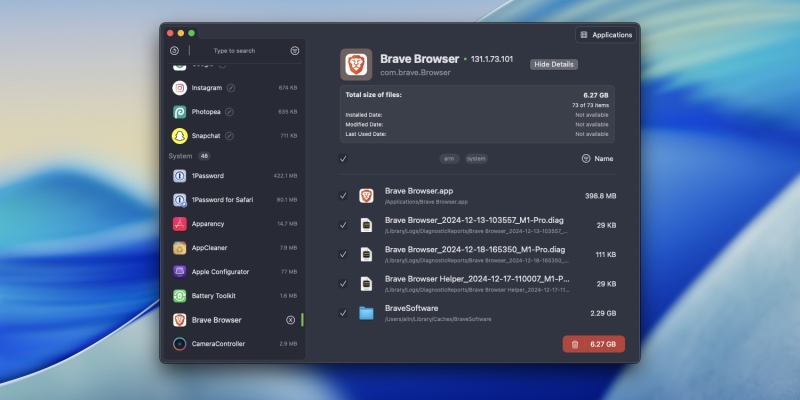Open the filter icon next to search
This screenshot has height=400, width=800.
295,51
